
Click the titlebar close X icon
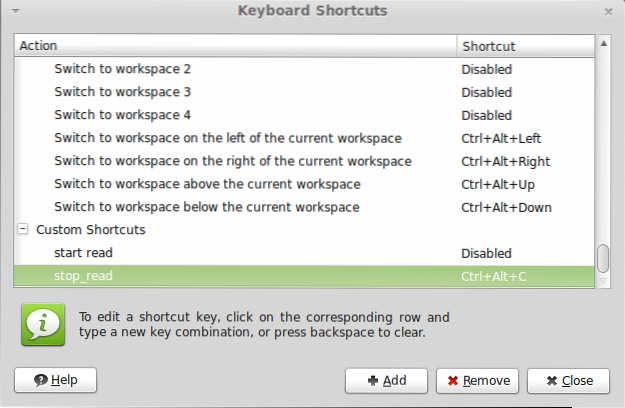tap(609, 12)
